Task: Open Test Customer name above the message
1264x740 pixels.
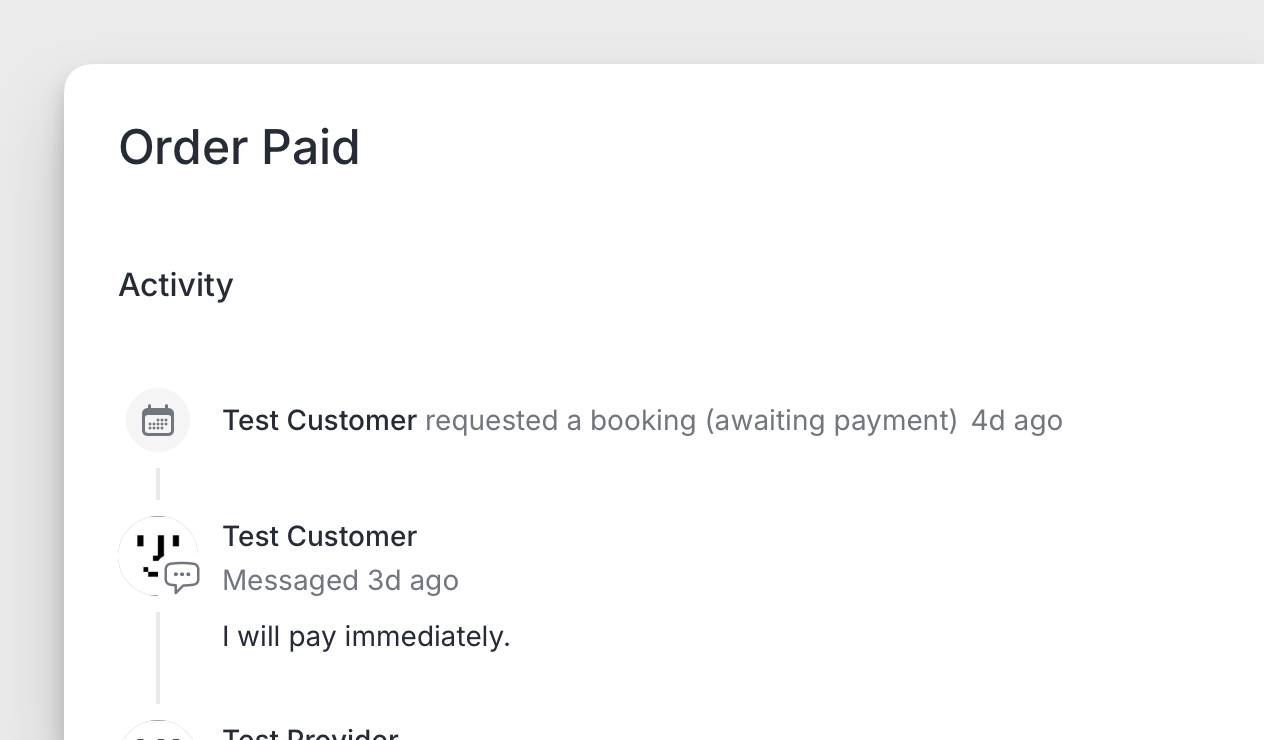Action: 319,536
